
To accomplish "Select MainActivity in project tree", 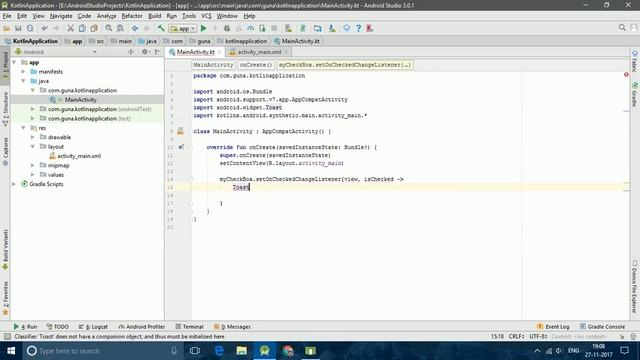I will 80,100.
